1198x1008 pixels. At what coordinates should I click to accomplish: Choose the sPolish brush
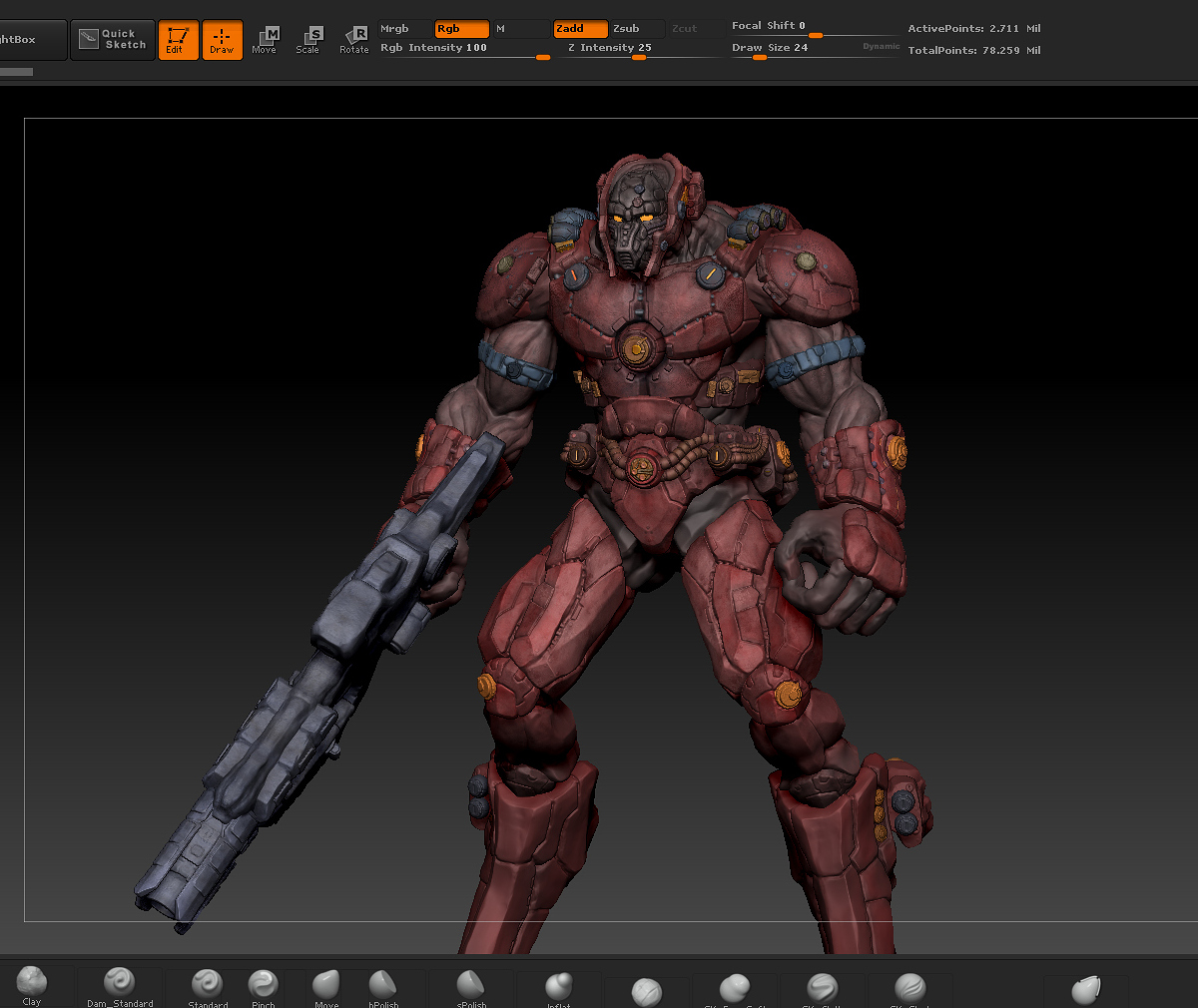tap(471, 988)
